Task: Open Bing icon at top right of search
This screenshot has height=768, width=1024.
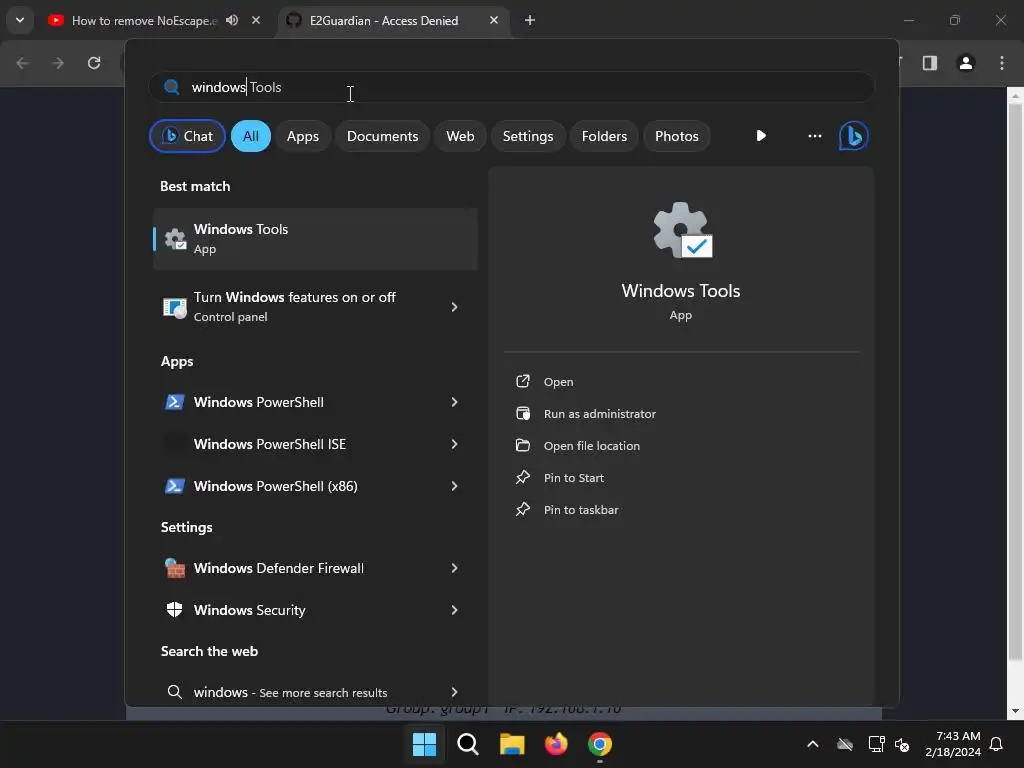Action: coord(854,136)
